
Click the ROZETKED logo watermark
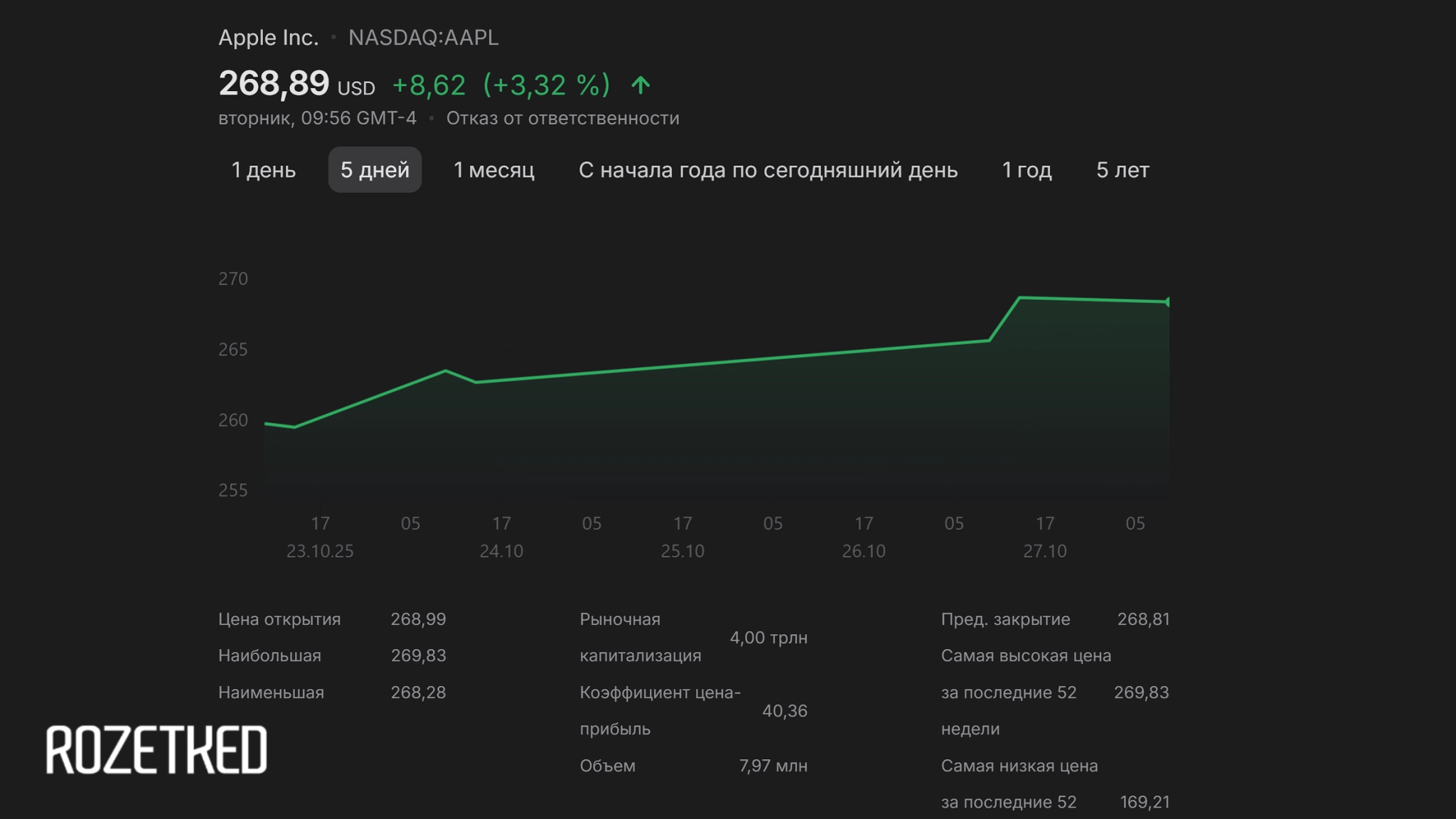click(156, 750)
